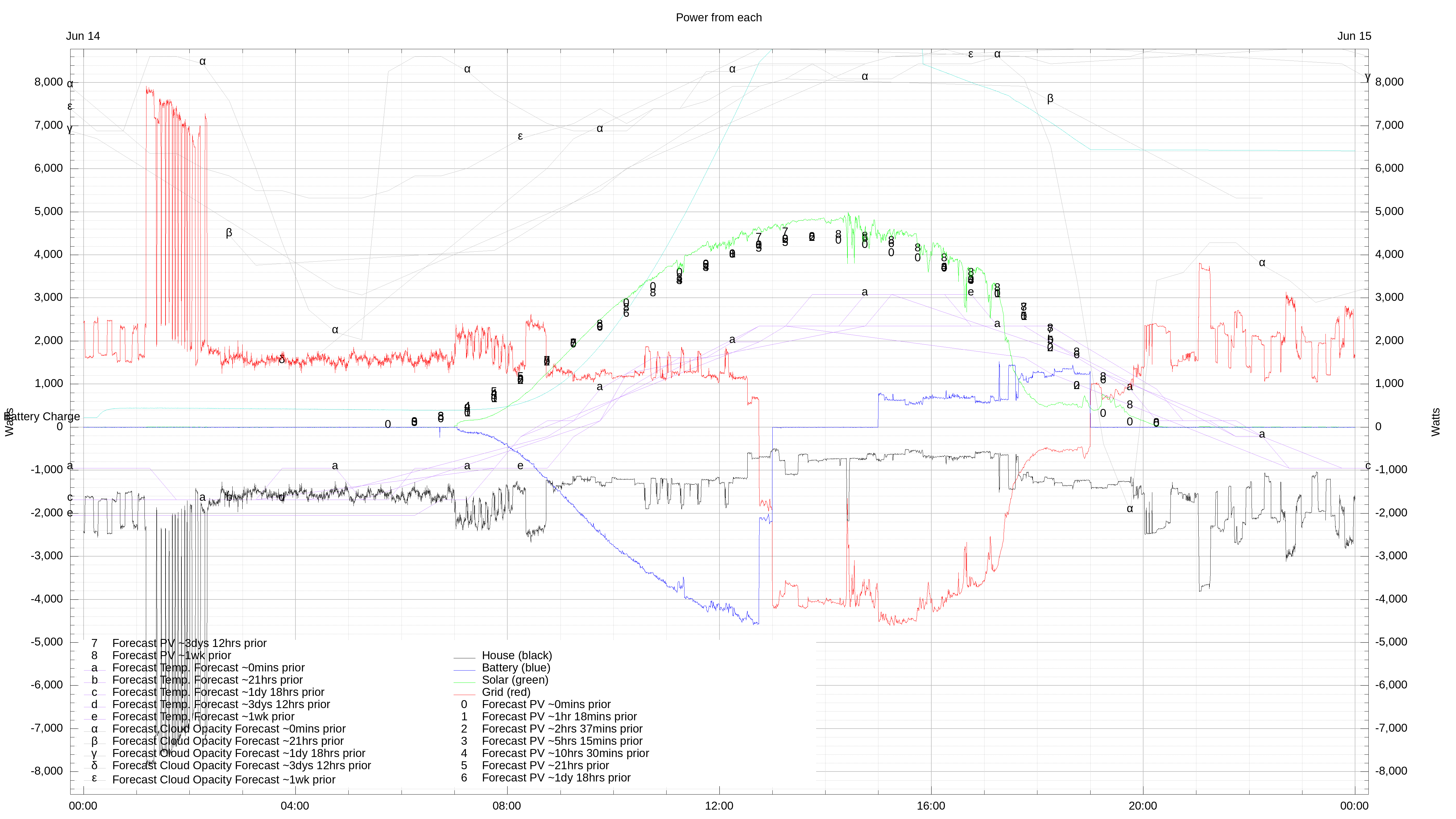Click the '16:00' time axis label

tap(931, 805)
